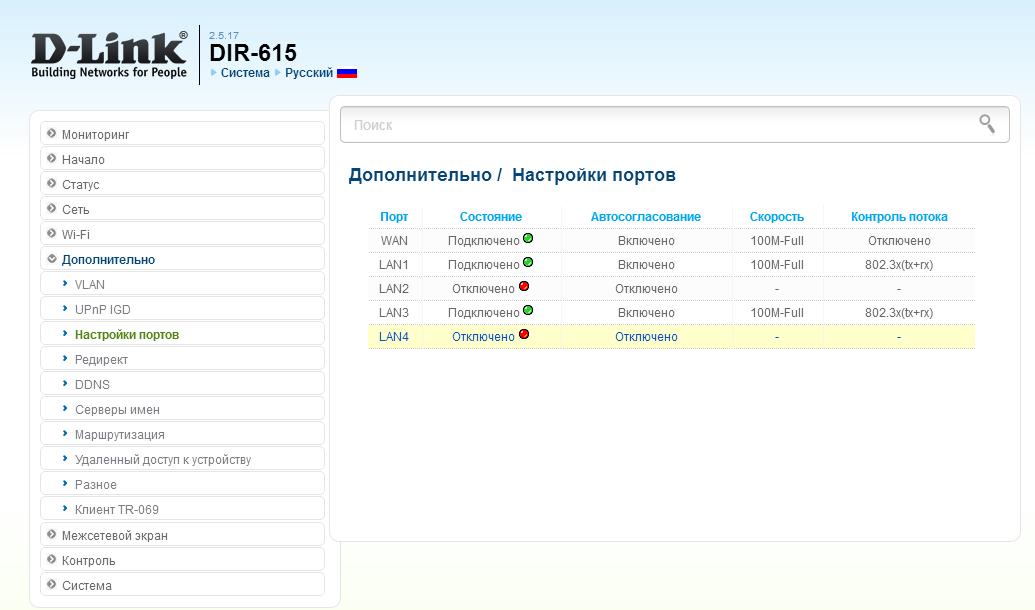This screenshot has width=1035, height=610.
Task: Select the DDNS submenu item
Action: (92, 384)
